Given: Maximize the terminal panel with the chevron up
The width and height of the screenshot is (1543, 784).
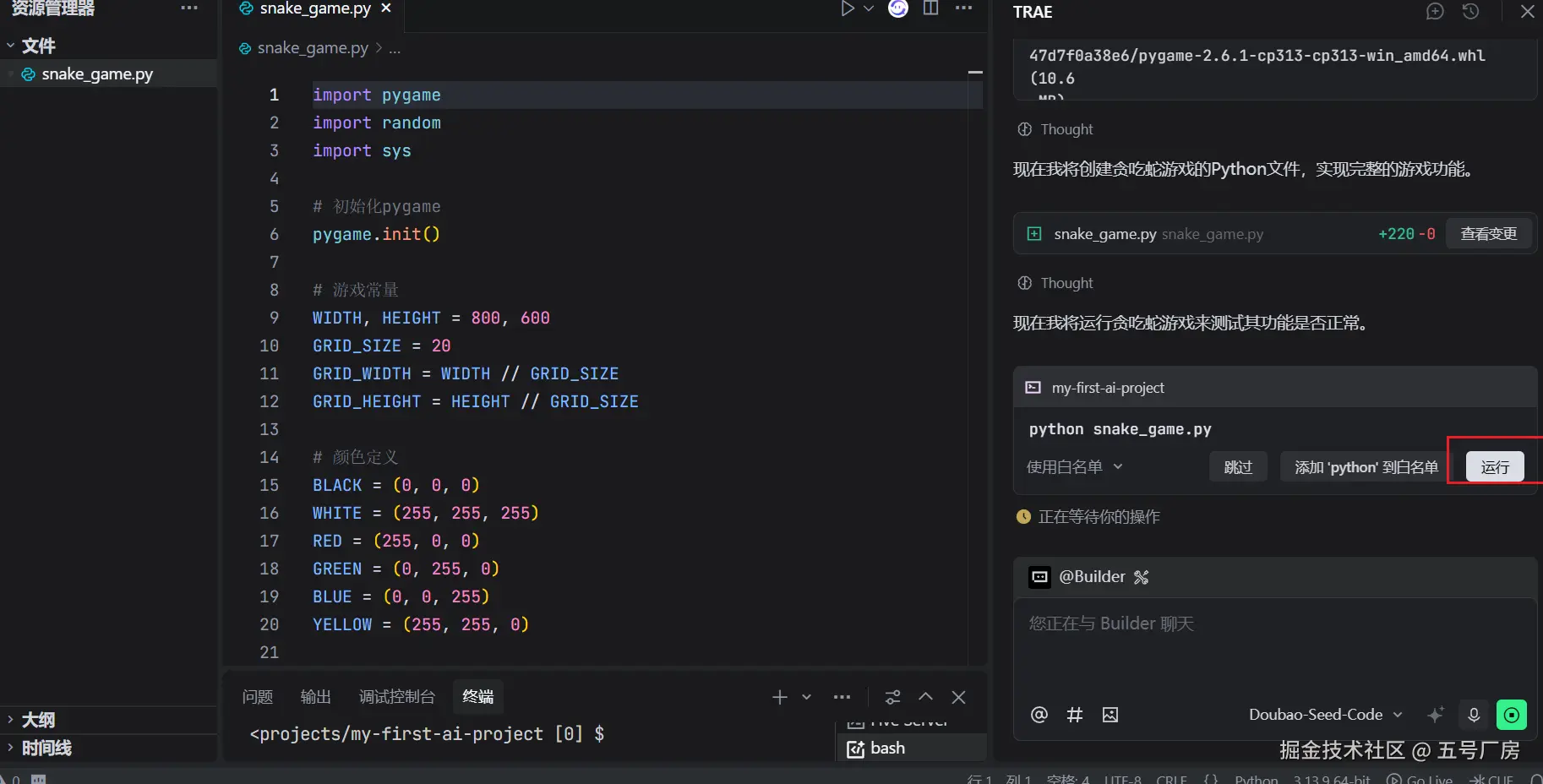Looking at the screenshot, I should point(926,697).
